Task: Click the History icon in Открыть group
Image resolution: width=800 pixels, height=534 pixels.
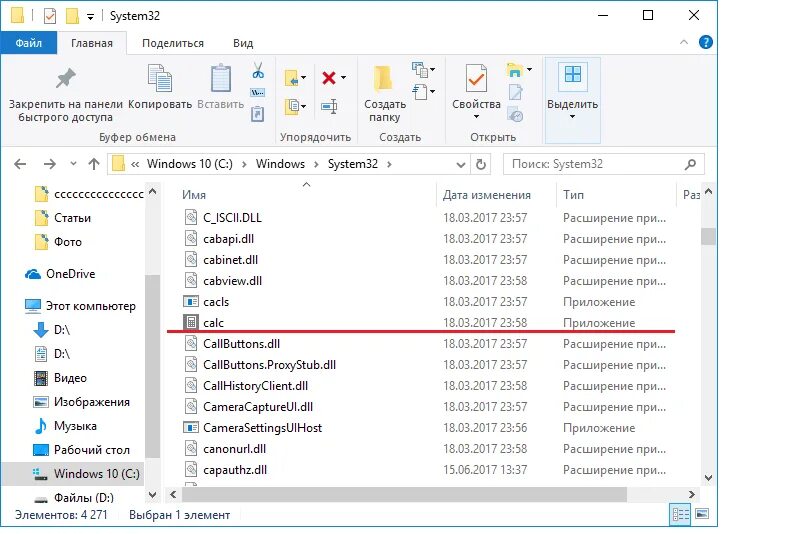Action: pyautogui.click(x=516, y=115)
